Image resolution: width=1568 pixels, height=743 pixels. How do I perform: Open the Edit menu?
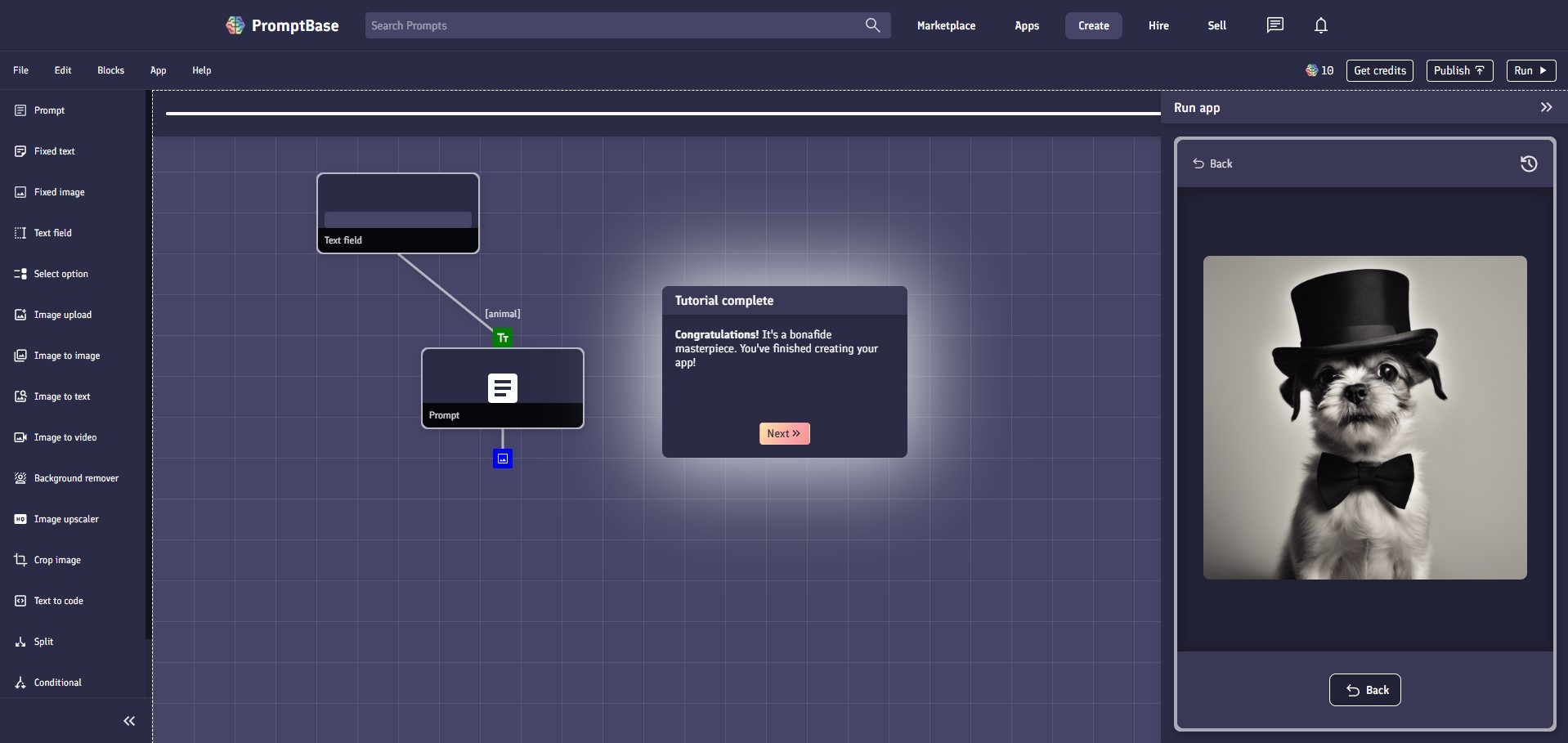(63, 70)
